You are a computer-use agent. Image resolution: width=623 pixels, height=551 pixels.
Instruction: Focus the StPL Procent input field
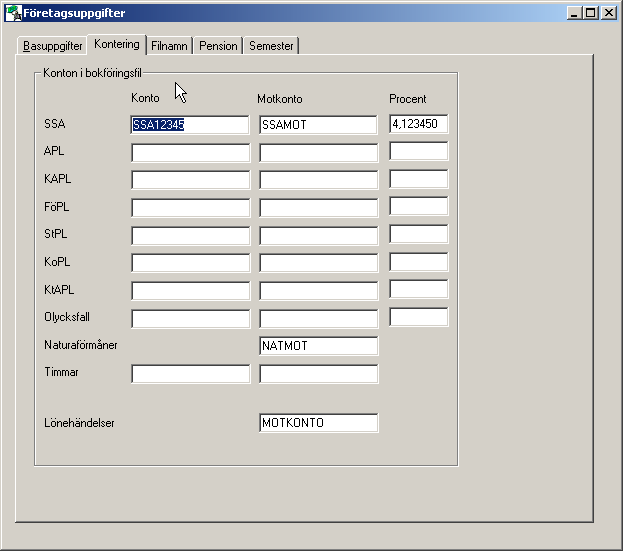418,234
